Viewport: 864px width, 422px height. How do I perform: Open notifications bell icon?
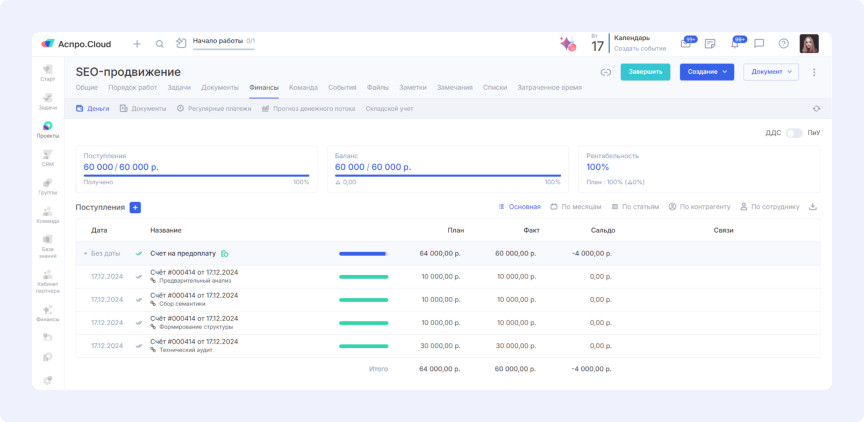click(735, 44)
